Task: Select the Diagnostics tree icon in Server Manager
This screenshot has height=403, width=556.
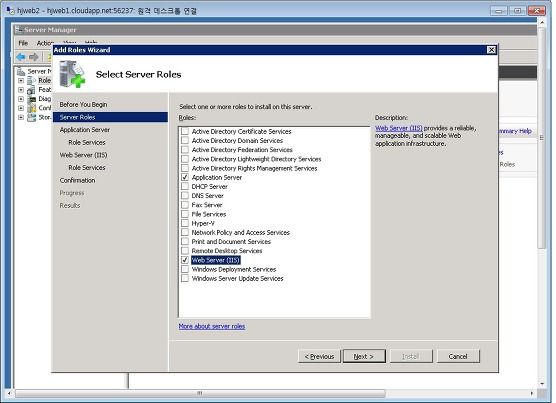Action: (32, 99)
